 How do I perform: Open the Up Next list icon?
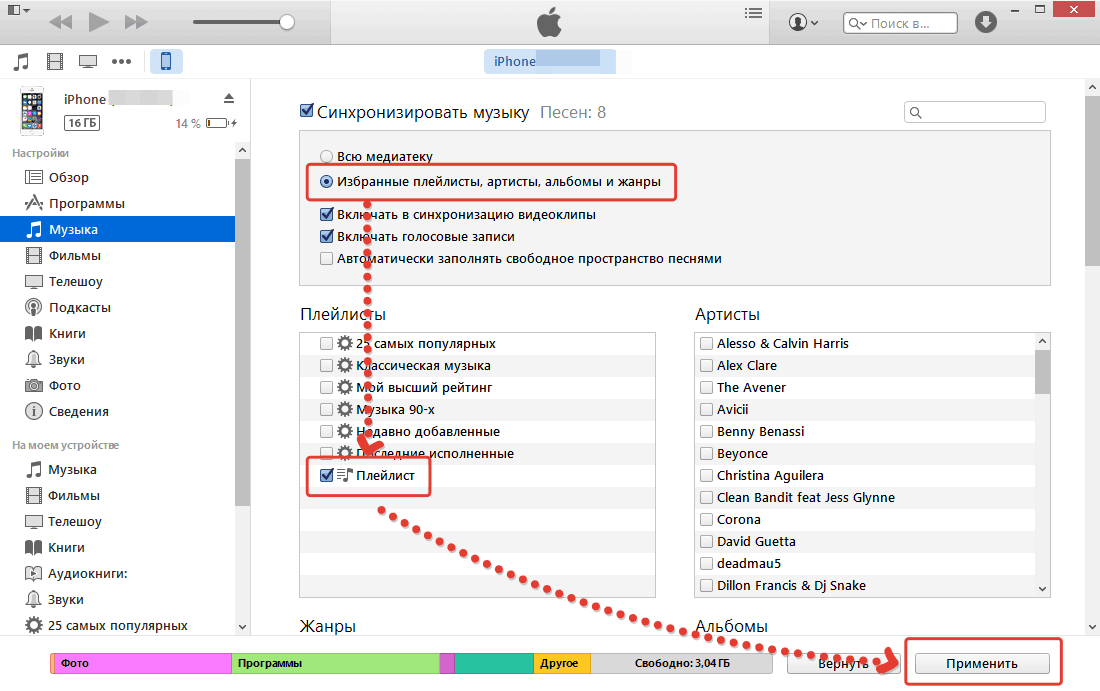pyautogui.click(x=753, y=13)
